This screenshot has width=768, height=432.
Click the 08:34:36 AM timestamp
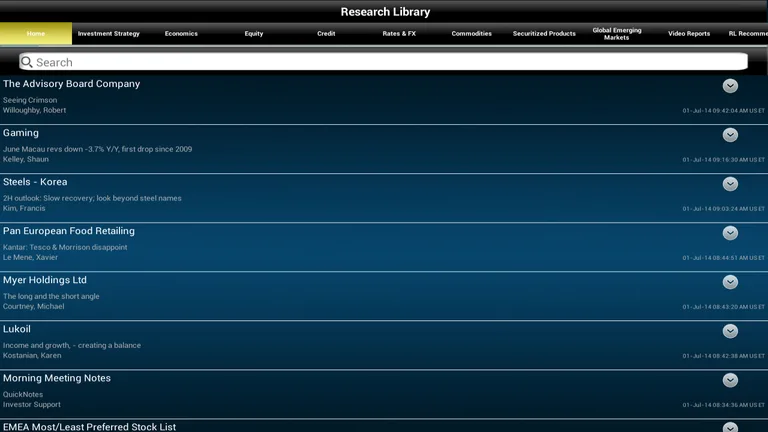coord(723,405)
